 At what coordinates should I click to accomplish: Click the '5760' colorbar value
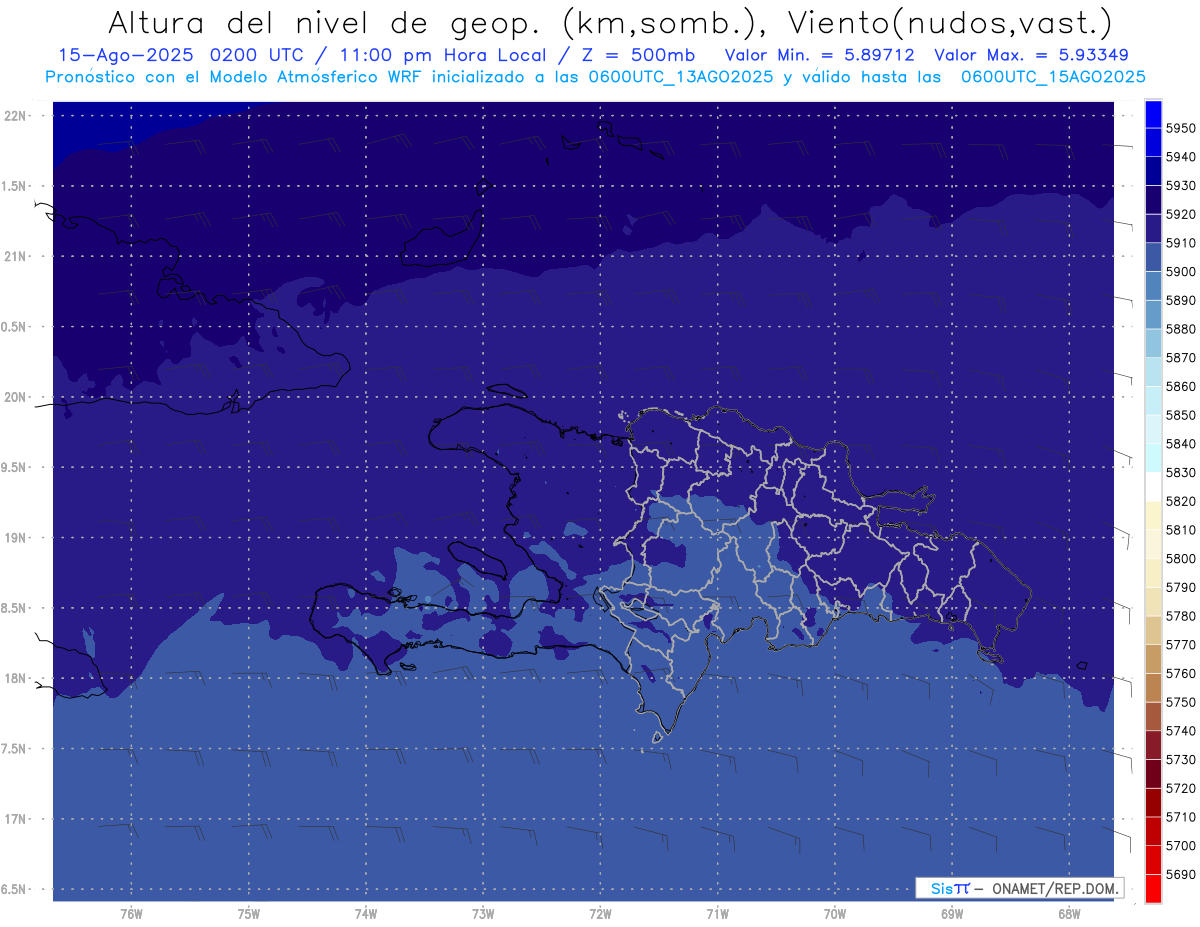(x=1181, y=673)
